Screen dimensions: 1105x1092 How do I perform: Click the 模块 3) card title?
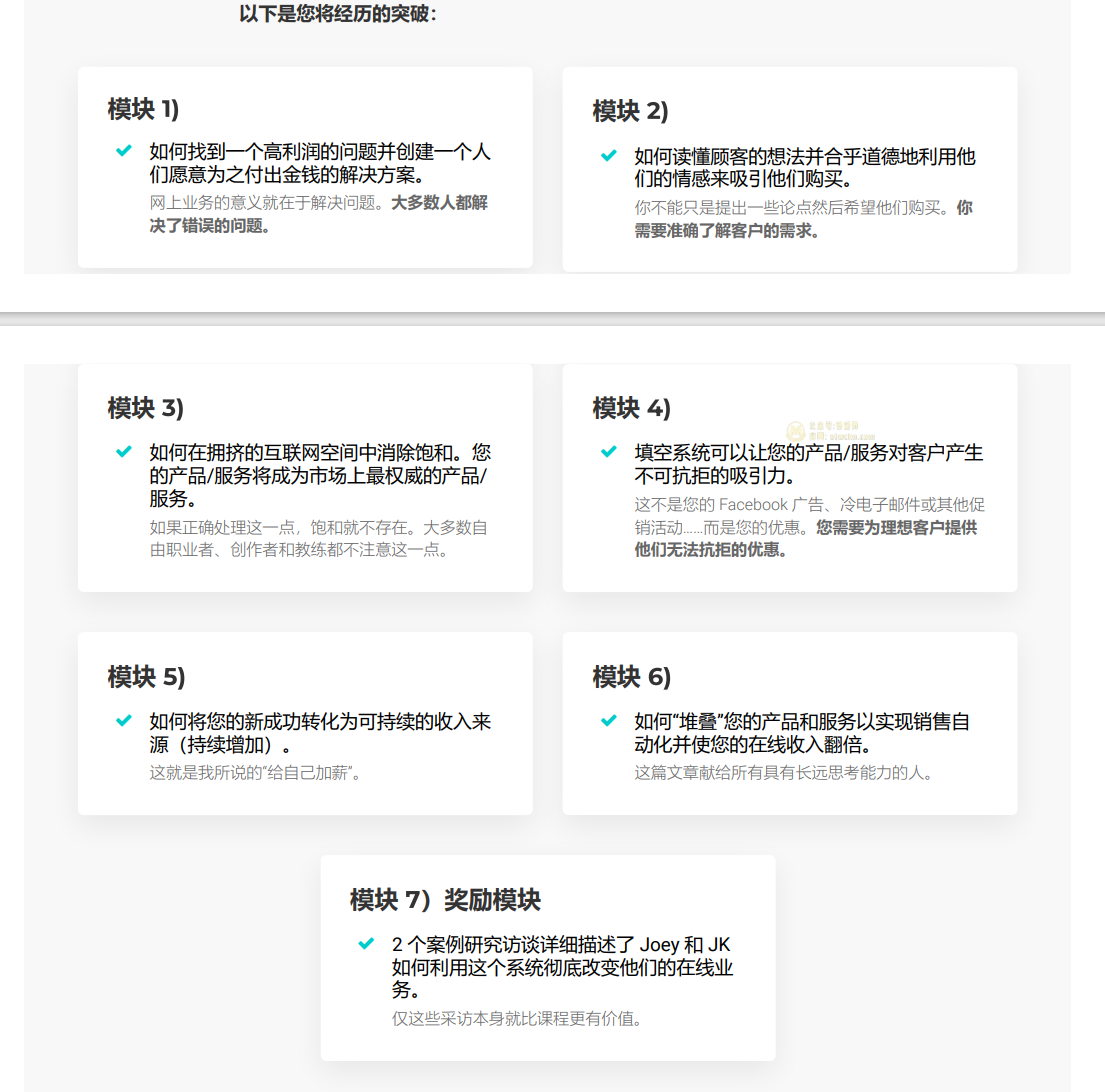pyautogui.click(x=146, y=407)
